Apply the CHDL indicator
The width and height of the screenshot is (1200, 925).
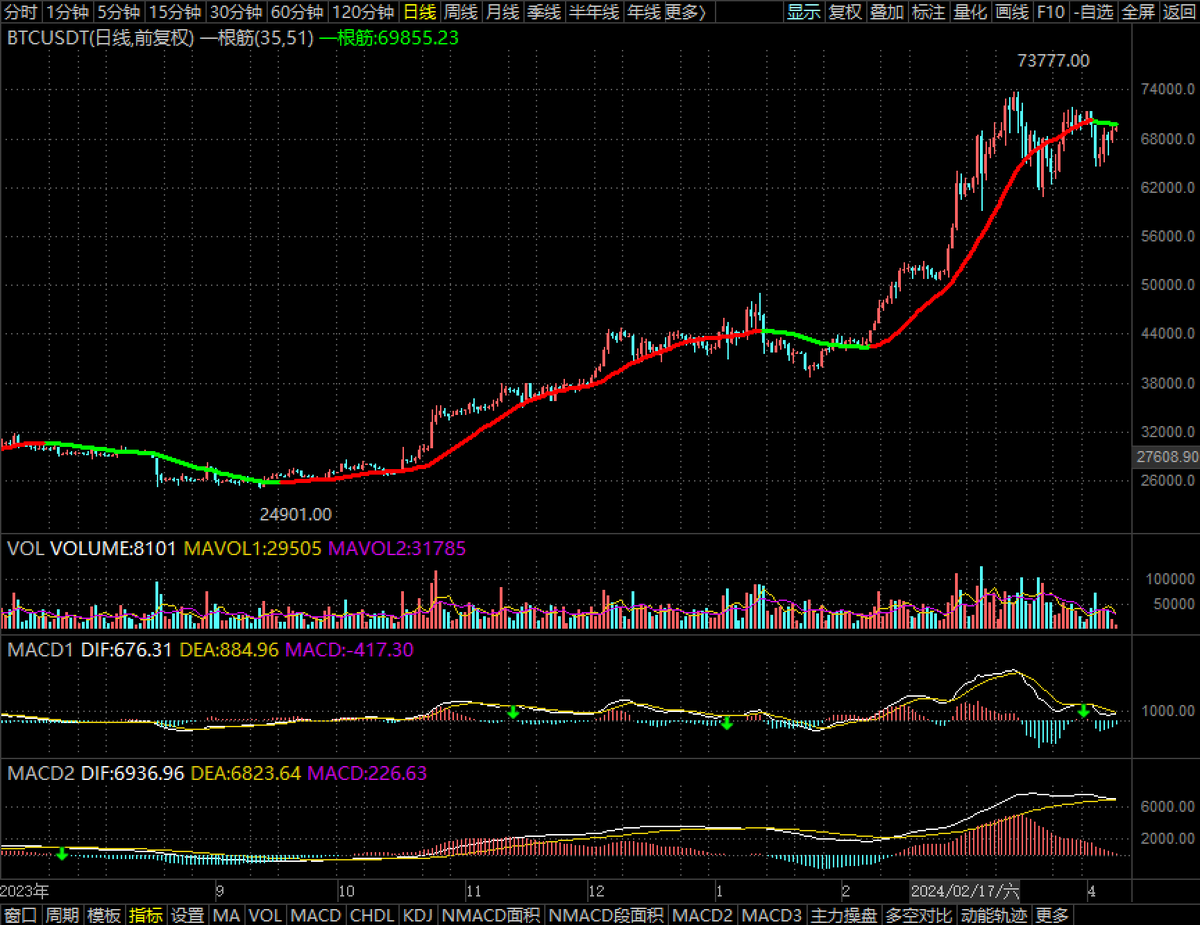[372, 915]
